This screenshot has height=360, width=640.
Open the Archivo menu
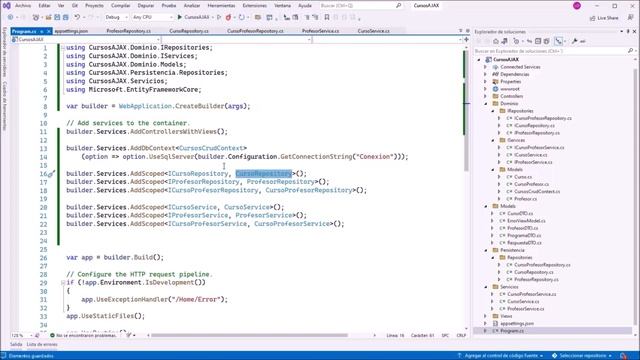23,6
